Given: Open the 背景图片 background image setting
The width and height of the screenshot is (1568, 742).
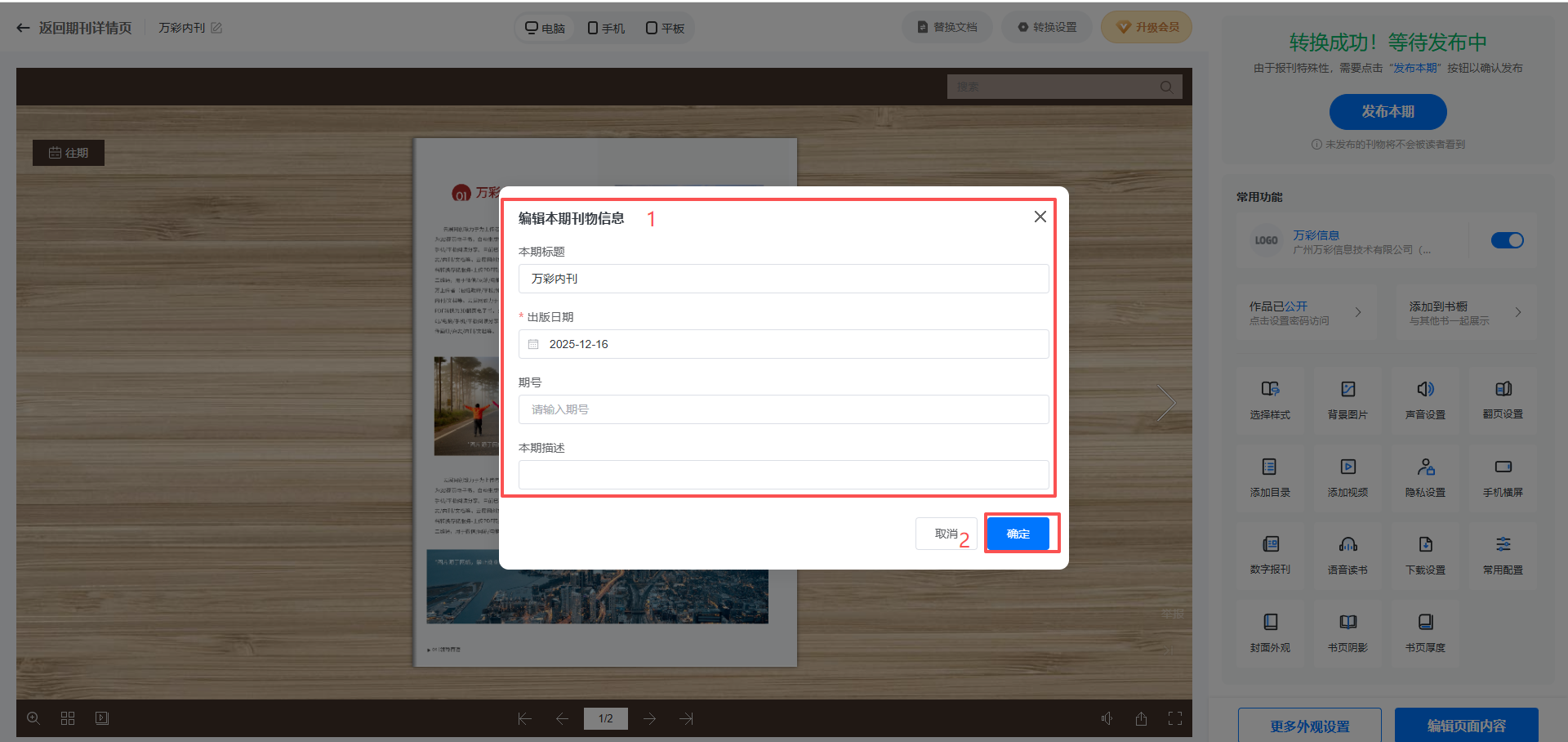Looking at the screenshot, I should (1347, 390).
